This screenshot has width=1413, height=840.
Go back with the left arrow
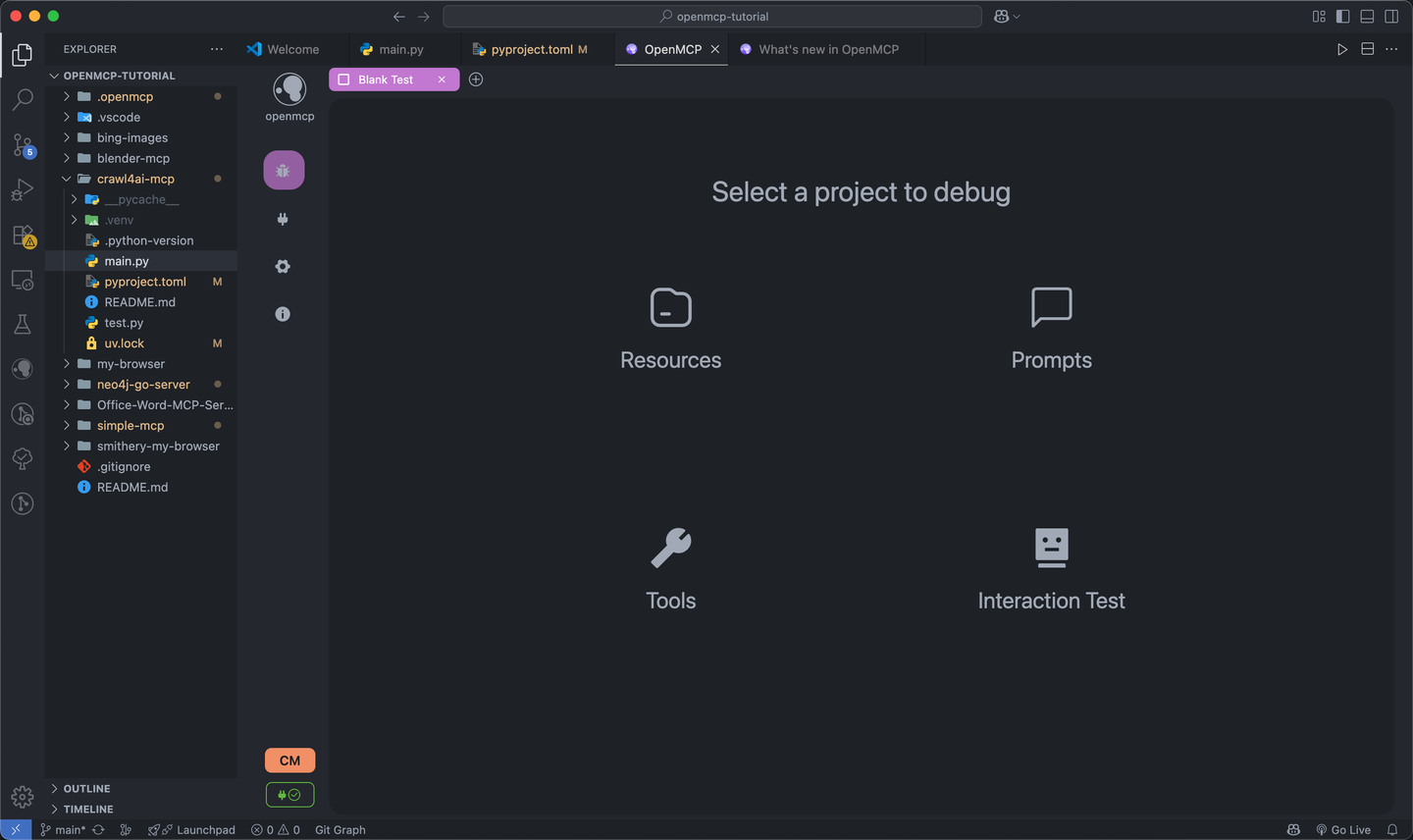(x=398, y=17)
